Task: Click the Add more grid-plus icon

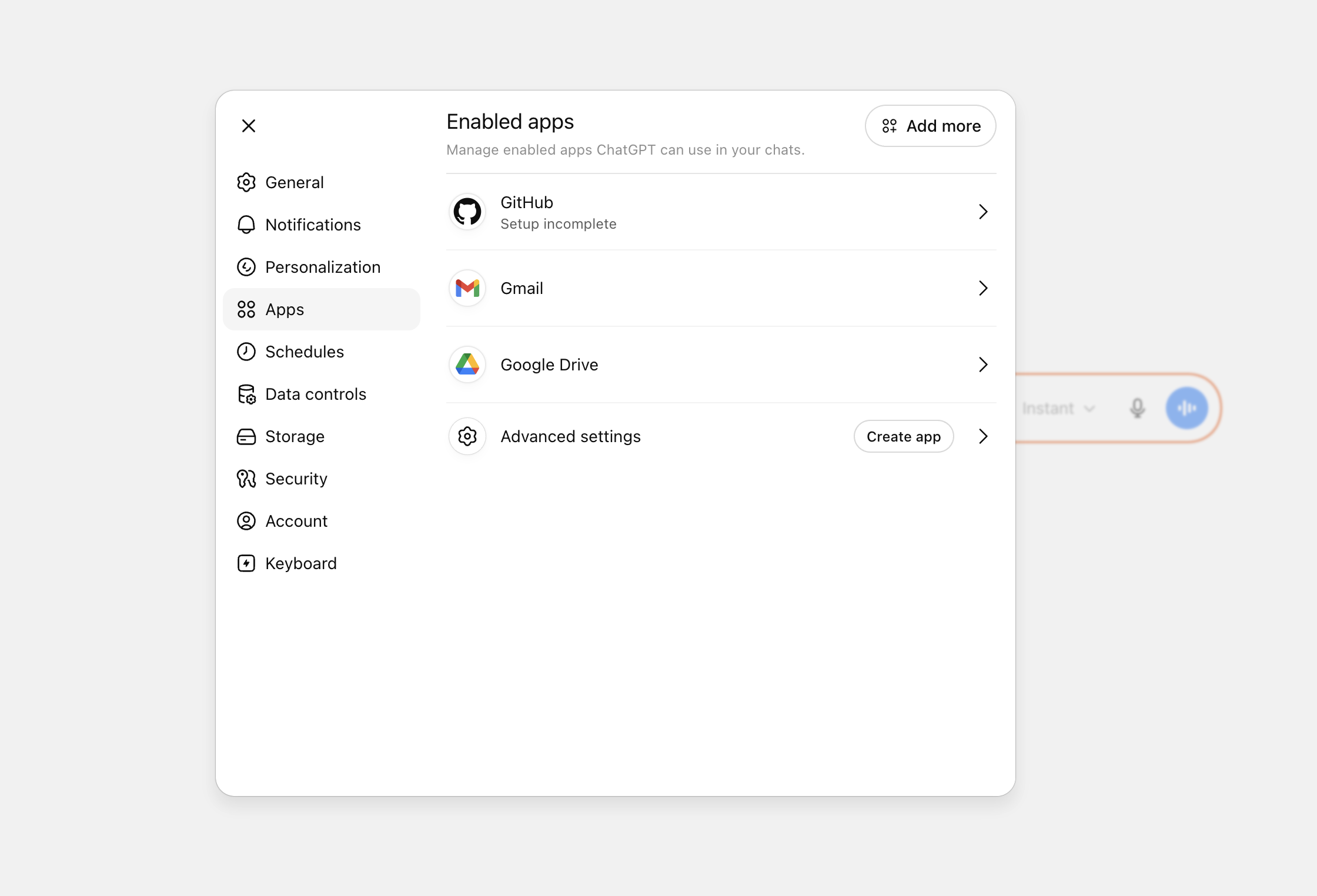Action: click(x=890, y=126)
